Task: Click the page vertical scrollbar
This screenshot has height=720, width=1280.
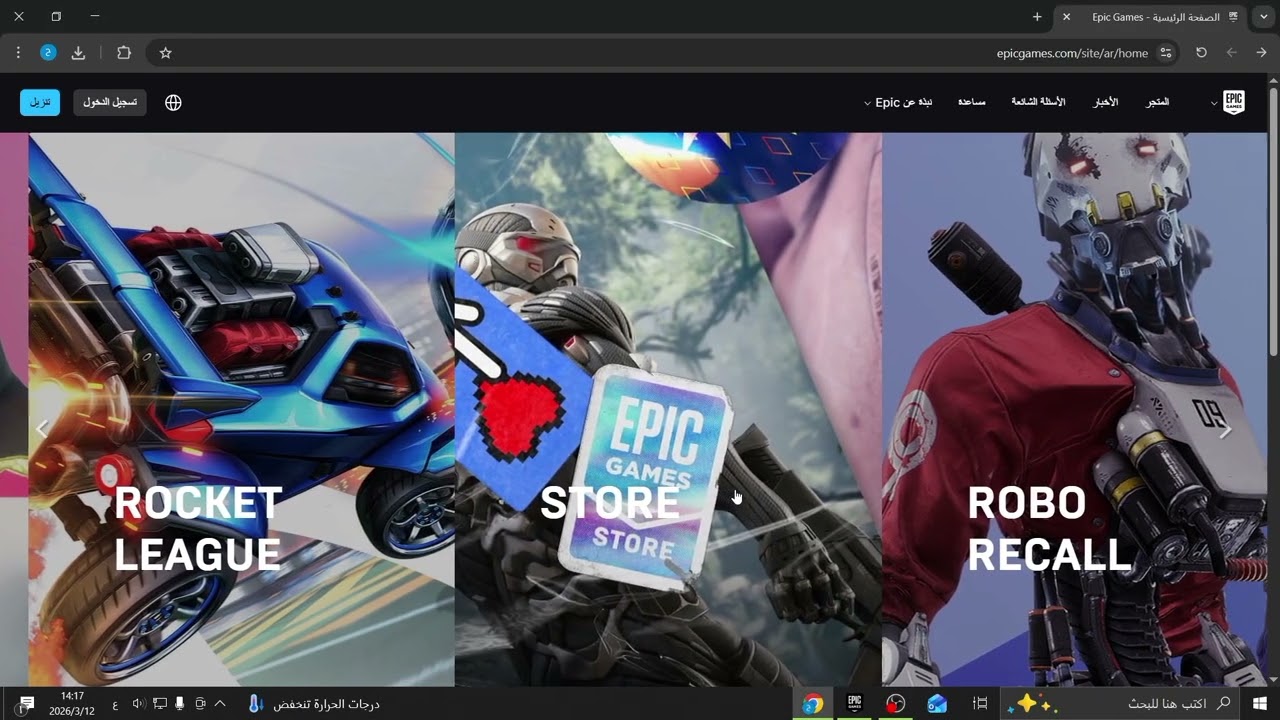Action: click(x=1273, y=220)
